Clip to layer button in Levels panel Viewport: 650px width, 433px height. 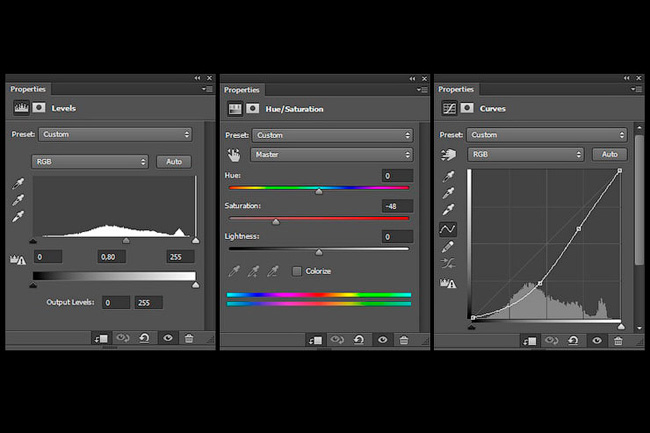[x=101, y=339]
